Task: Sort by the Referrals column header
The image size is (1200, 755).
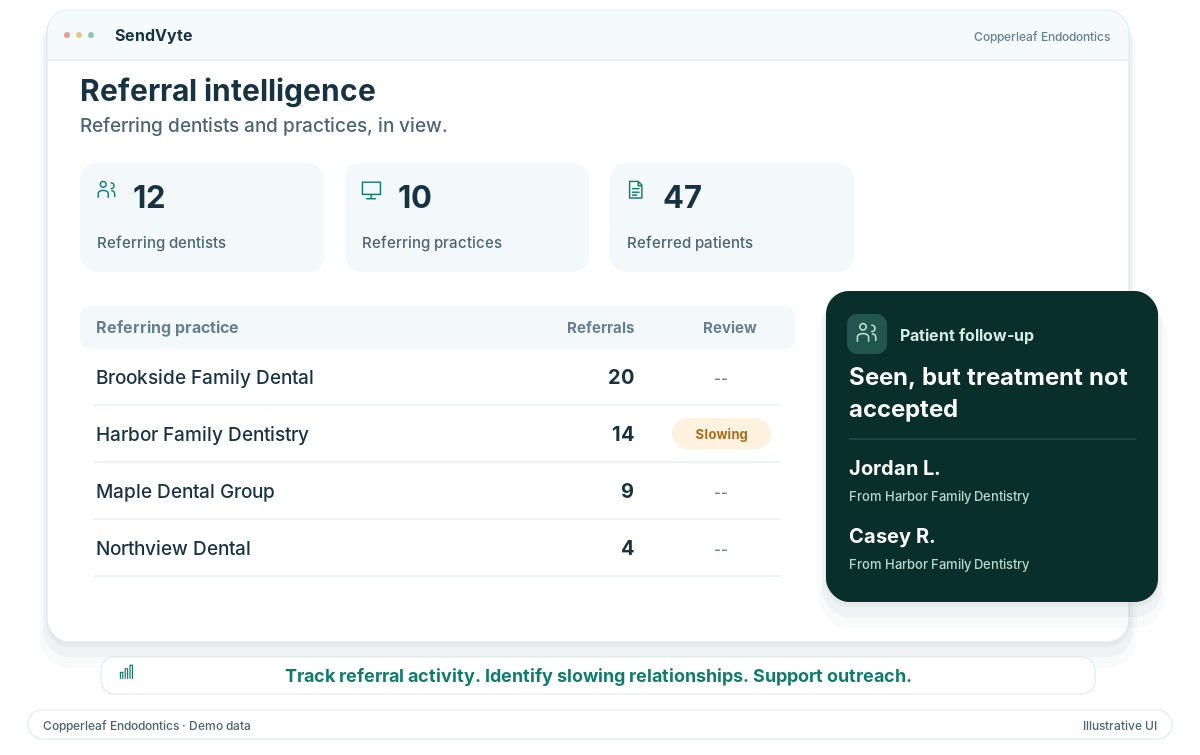Action: [x=600, y=327]
